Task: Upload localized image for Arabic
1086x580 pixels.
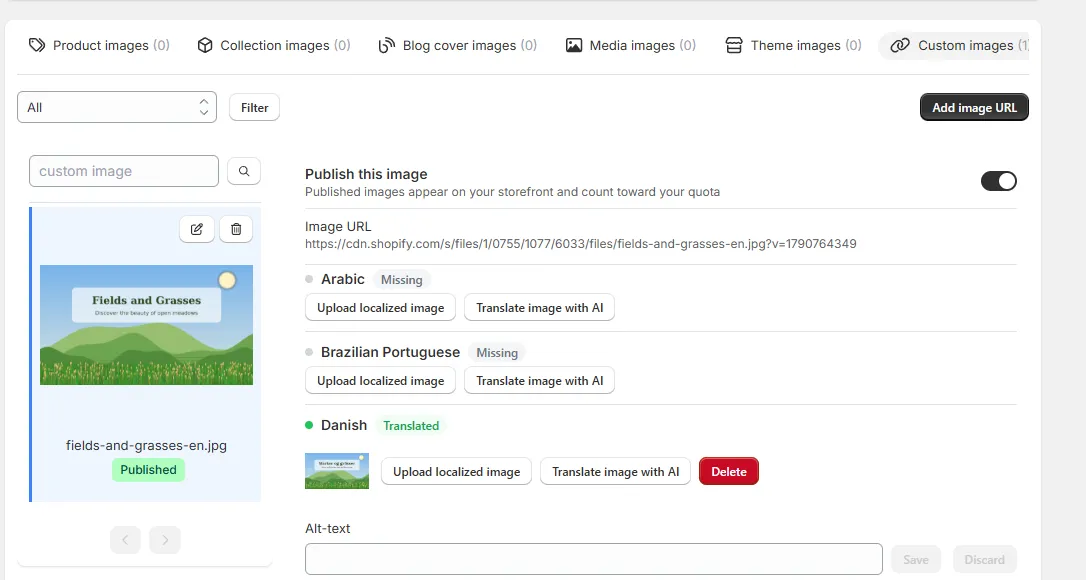Action: click(380, 308)
